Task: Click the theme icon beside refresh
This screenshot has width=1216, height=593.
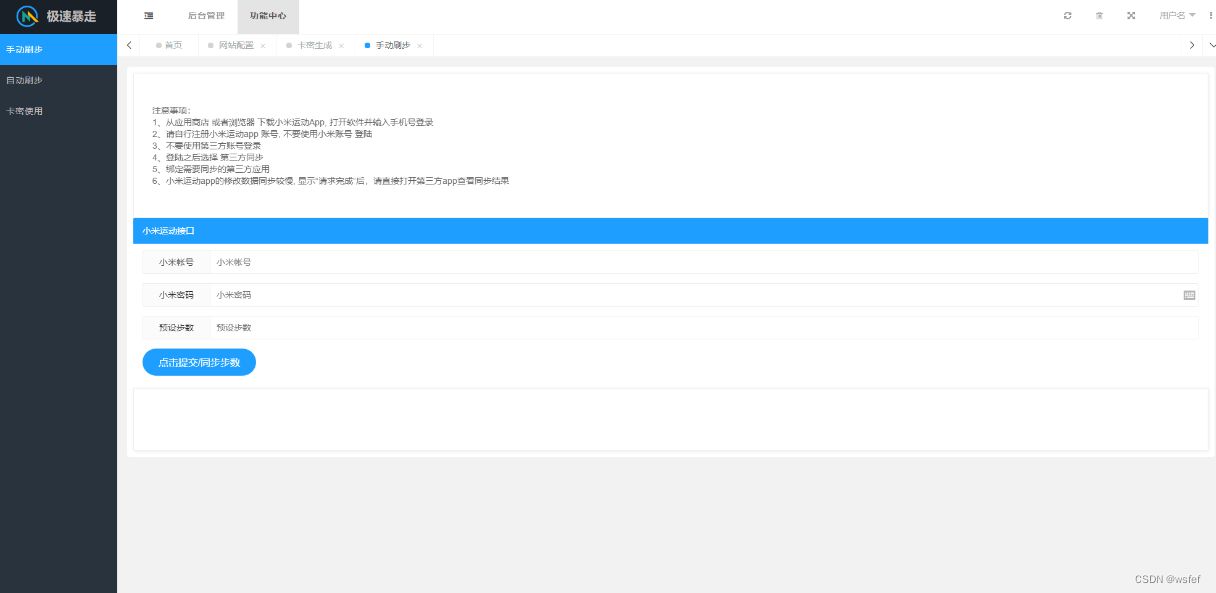Action: coord(1099,16)
